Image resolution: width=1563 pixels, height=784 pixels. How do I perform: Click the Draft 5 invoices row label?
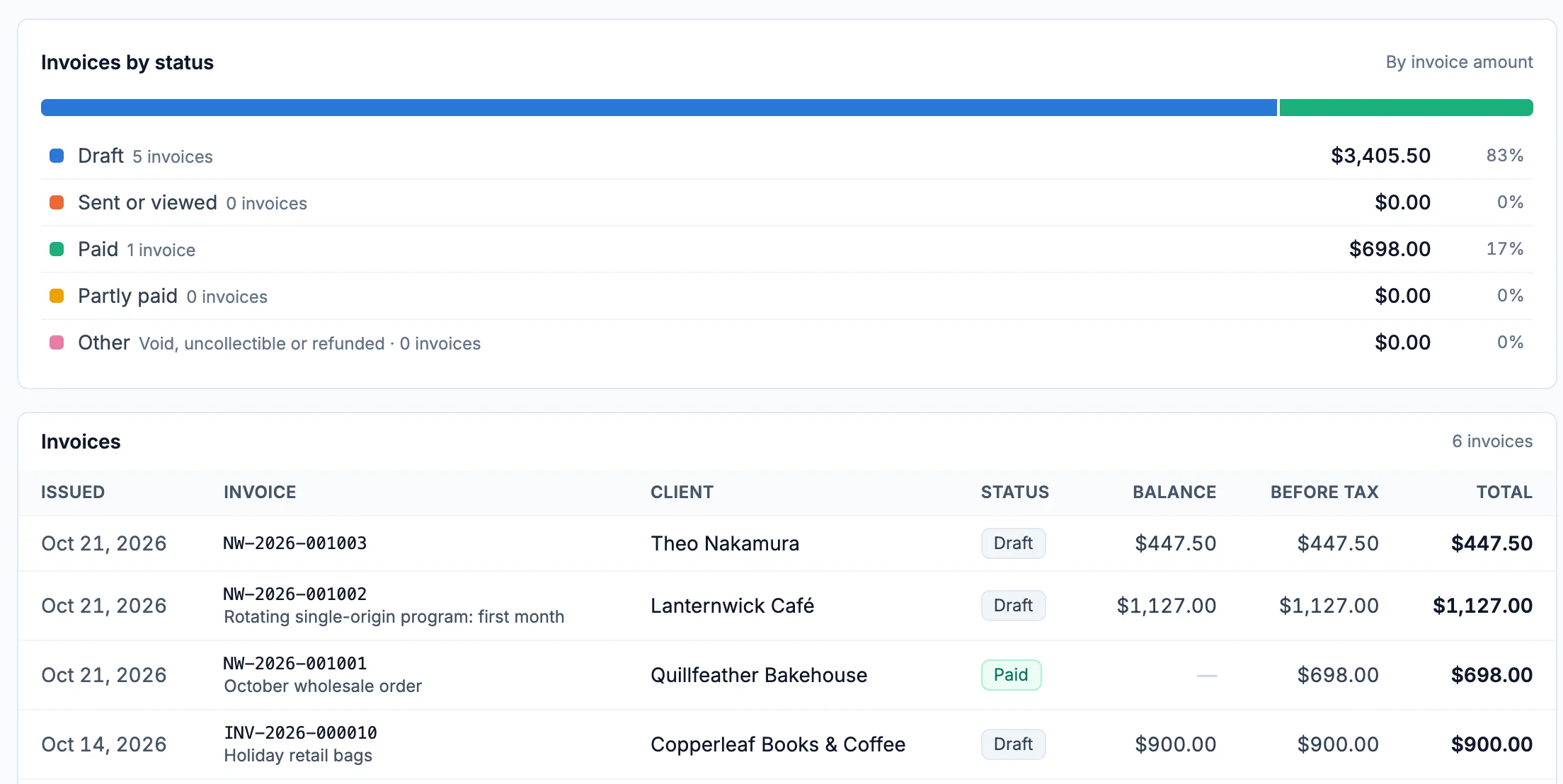(145, 156)
